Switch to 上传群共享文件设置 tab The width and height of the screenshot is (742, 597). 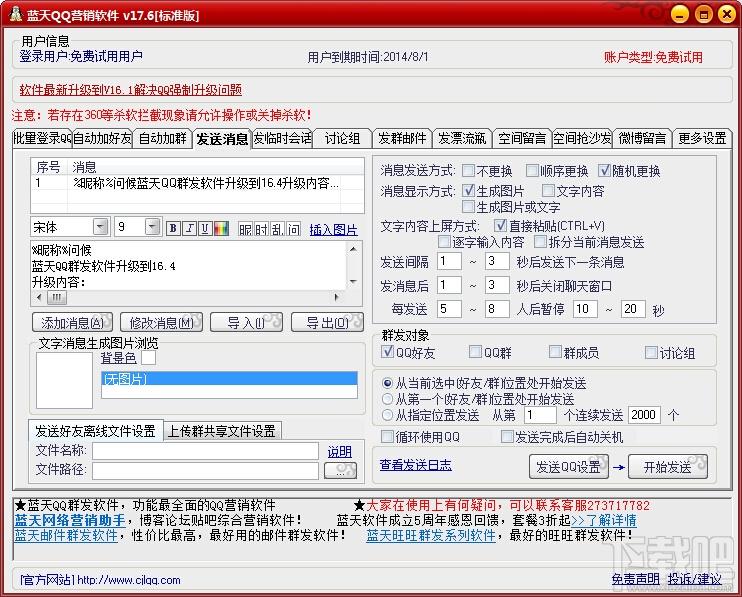pyautogui.click(x=222, y=430)
